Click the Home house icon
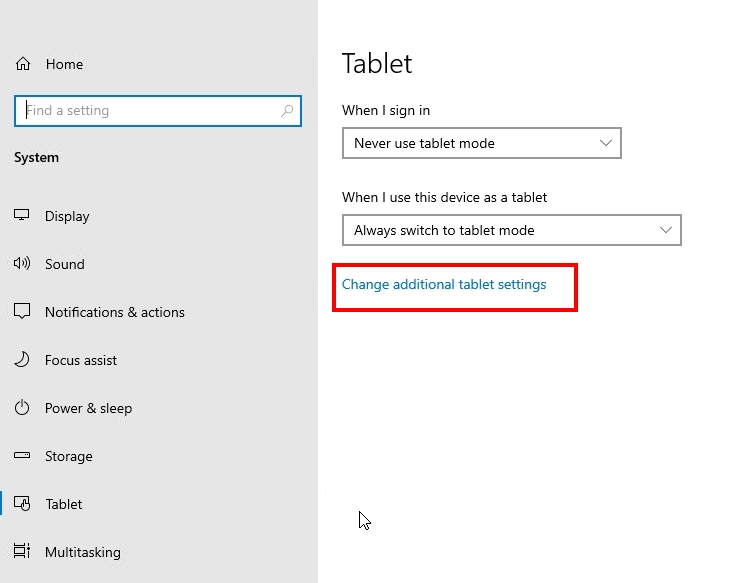The width and height of the screenshot is (740, 583). click(x=23, y=64)
